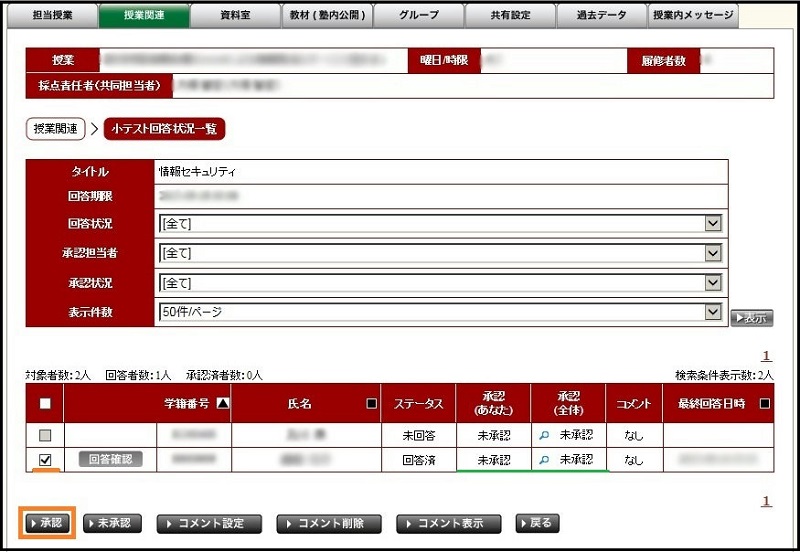
Task: Click the sort icon beside 氏名 header
Action: point(372,404)
